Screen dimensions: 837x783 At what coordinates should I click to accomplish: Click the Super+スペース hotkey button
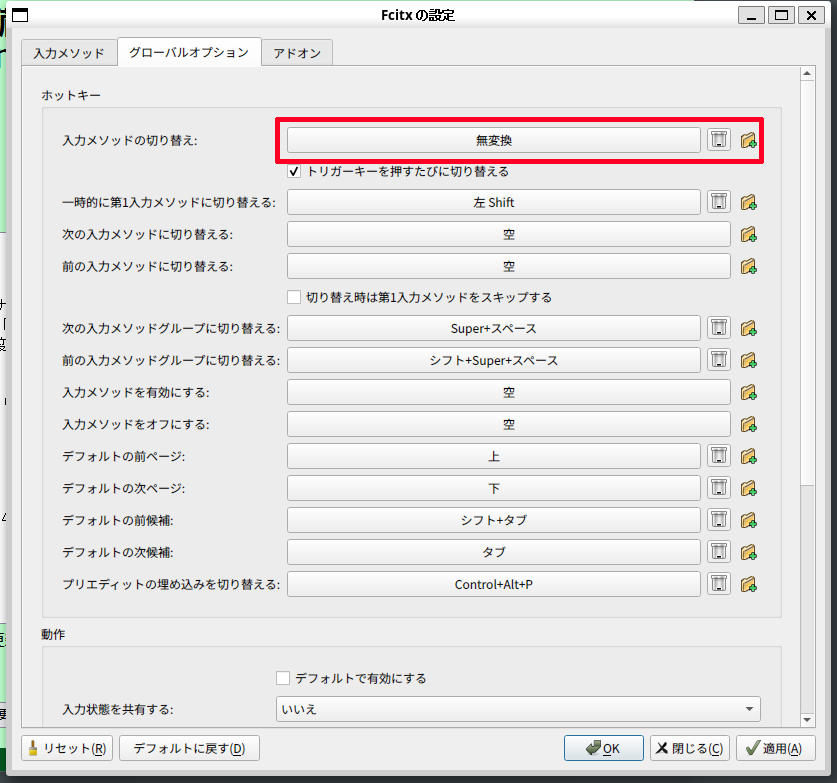tap(494, 328)
